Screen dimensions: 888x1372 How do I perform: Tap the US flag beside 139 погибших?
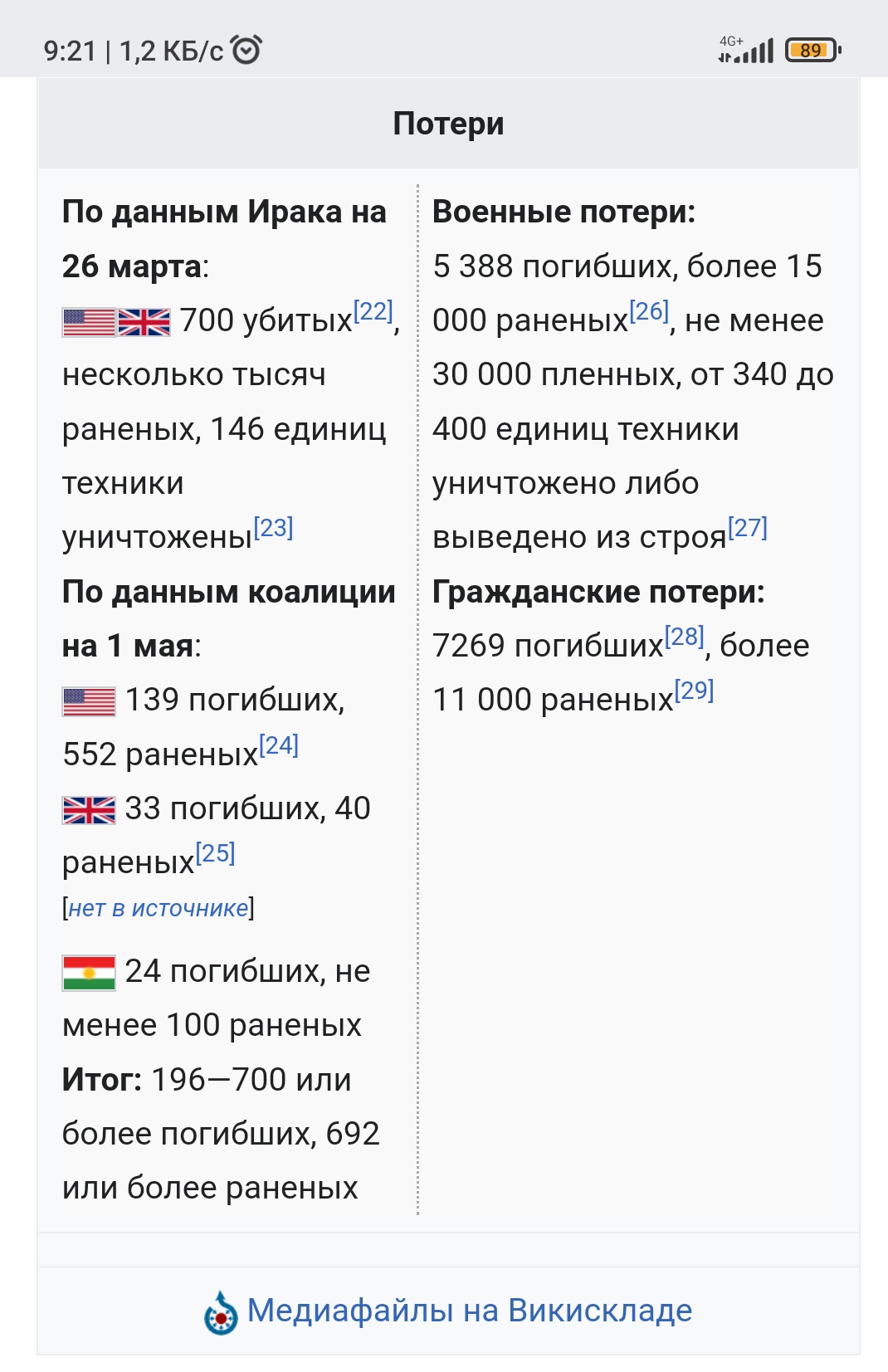[89, 702]
